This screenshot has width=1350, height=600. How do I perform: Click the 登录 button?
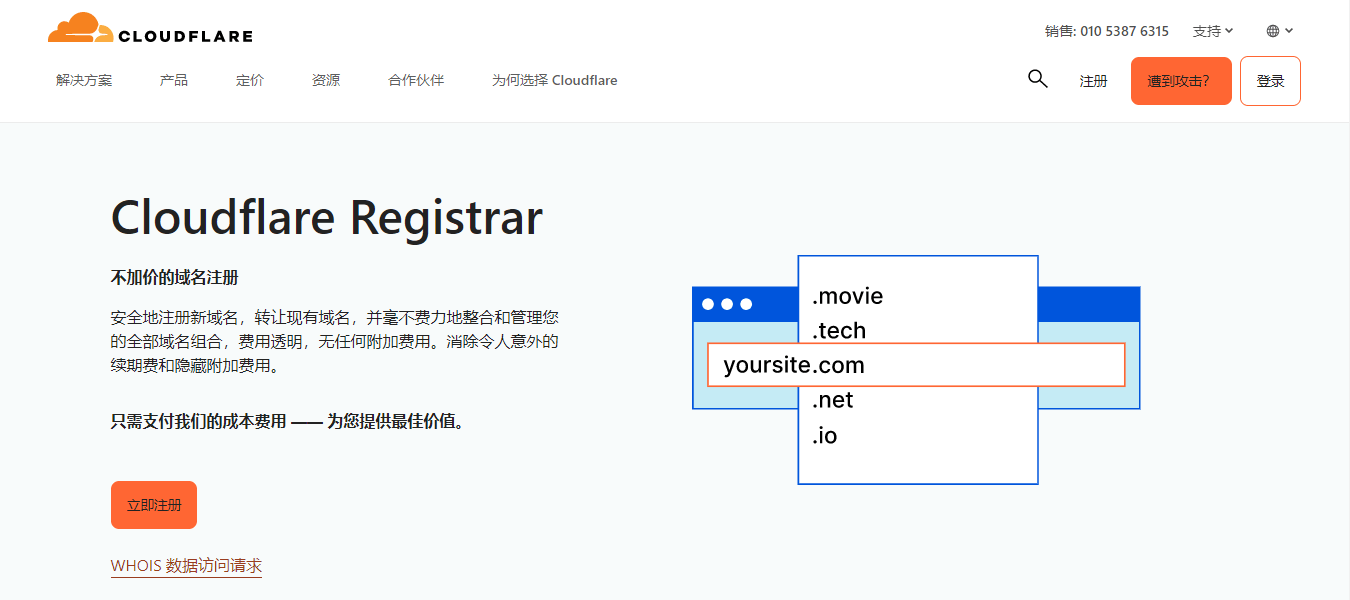tap(1270, 80)
